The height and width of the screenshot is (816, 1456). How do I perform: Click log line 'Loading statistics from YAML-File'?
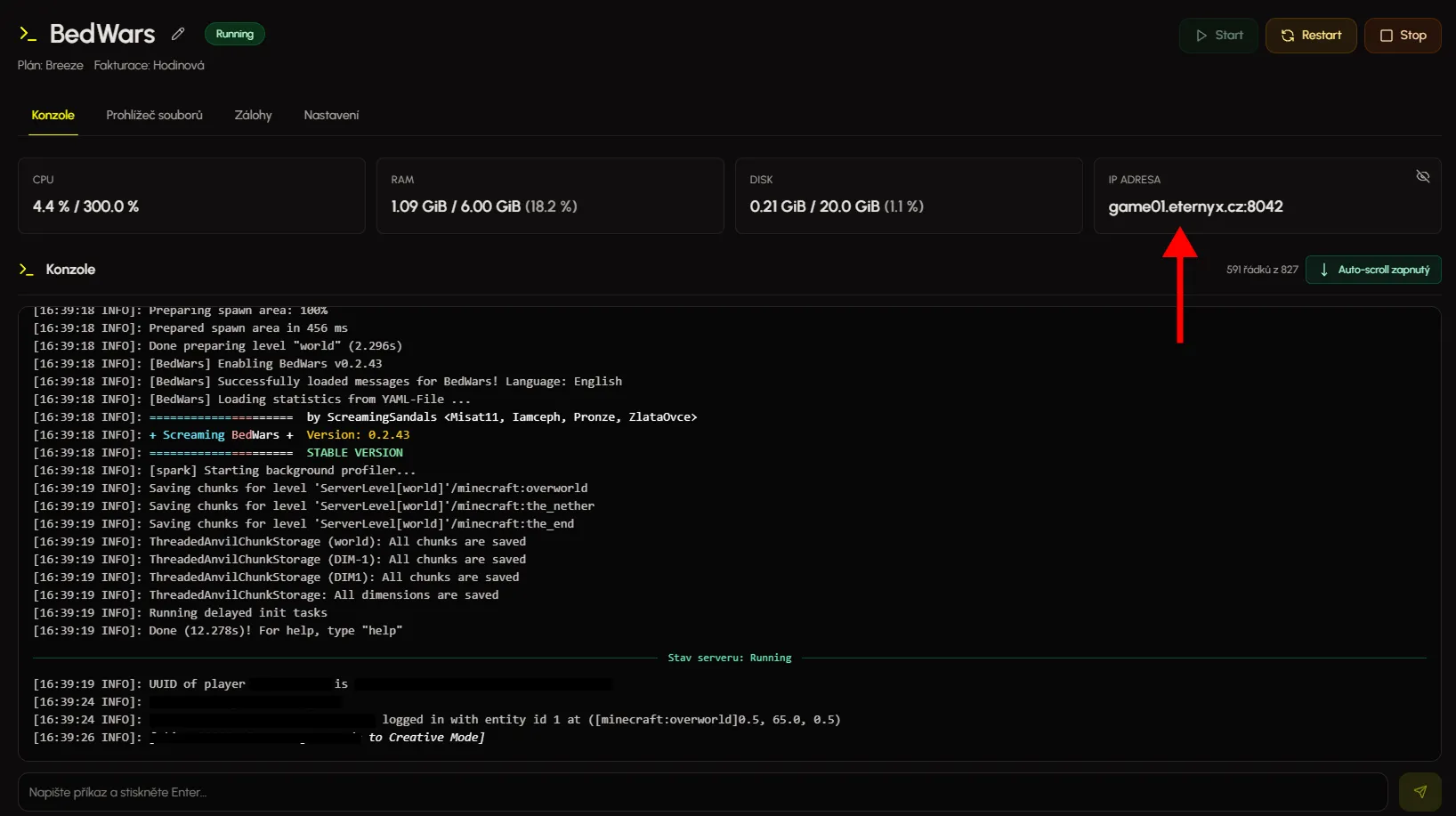click(252, 400)
